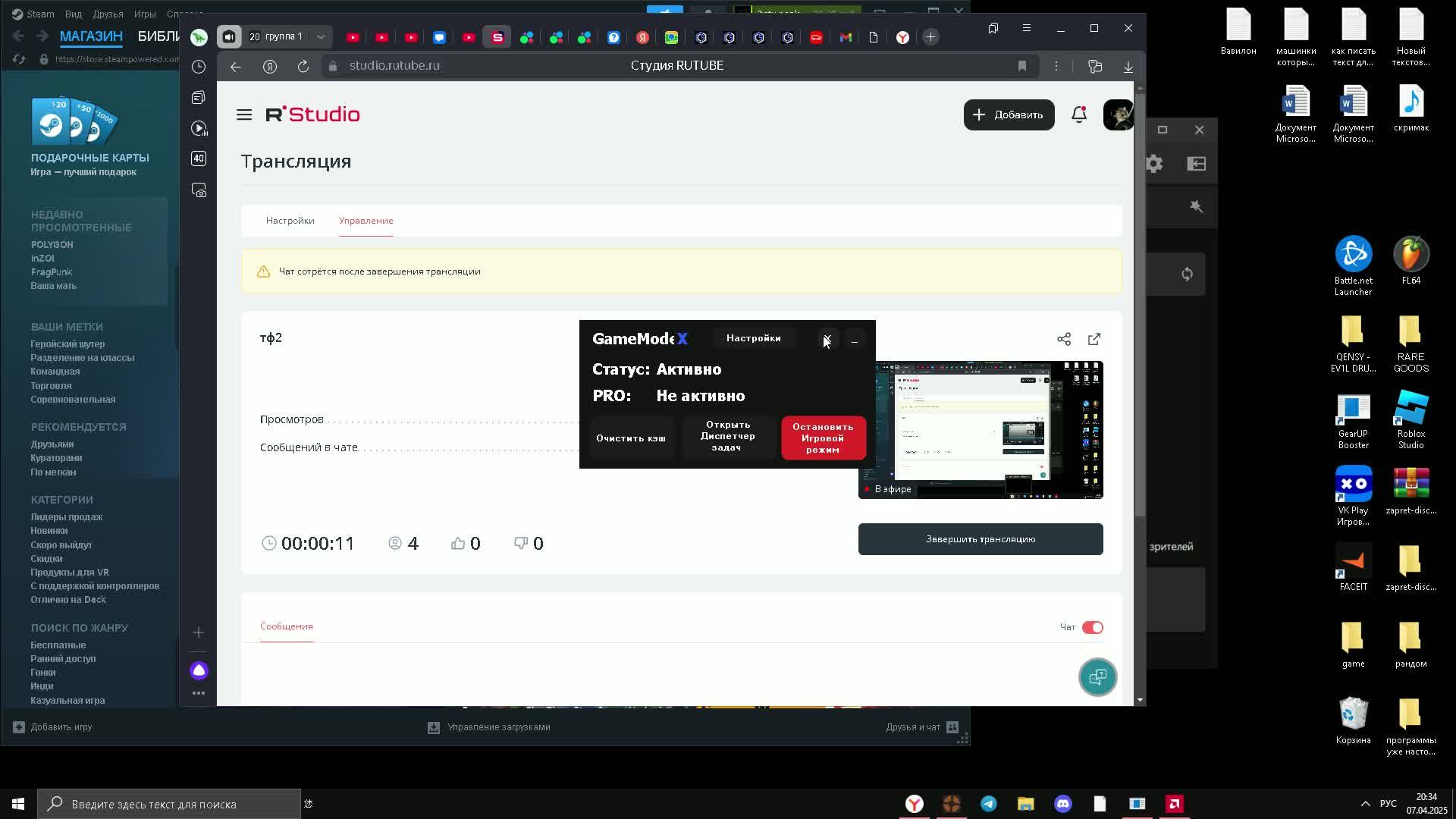The image size is (1456, 819).
Task: Expand the группа 1 tab group dropdown
Action: pyautogui.click(x=321, y=36)
